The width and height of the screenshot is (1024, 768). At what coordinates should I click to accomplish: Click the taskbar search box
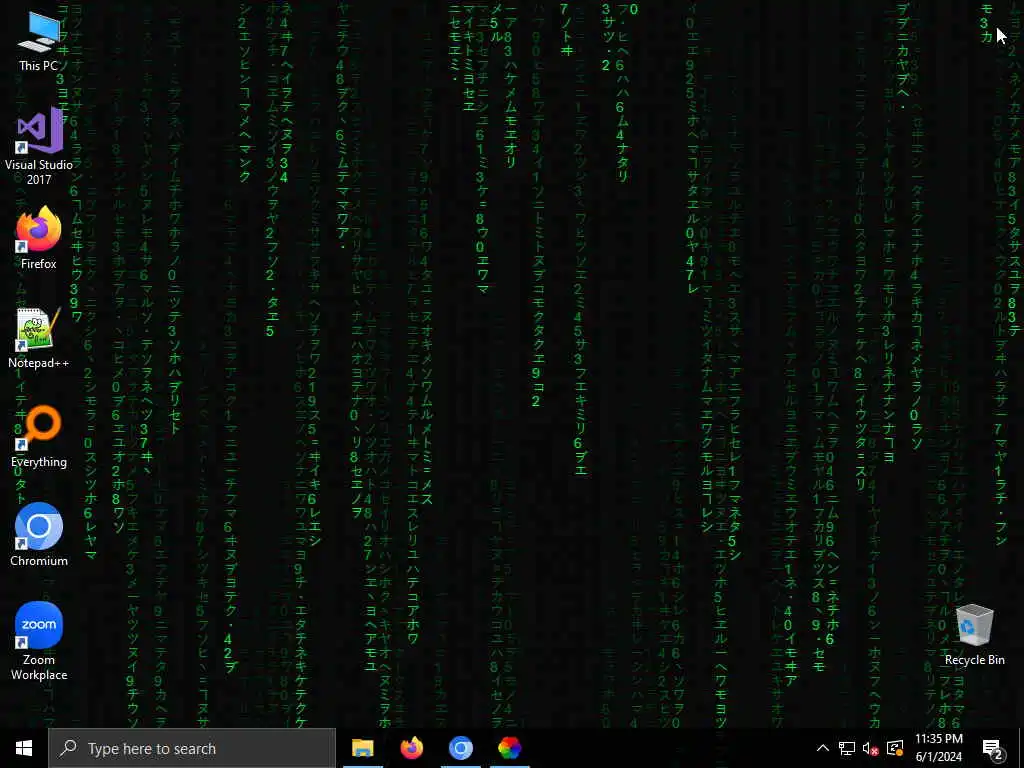pyautogui.click(x=192, y=748)
